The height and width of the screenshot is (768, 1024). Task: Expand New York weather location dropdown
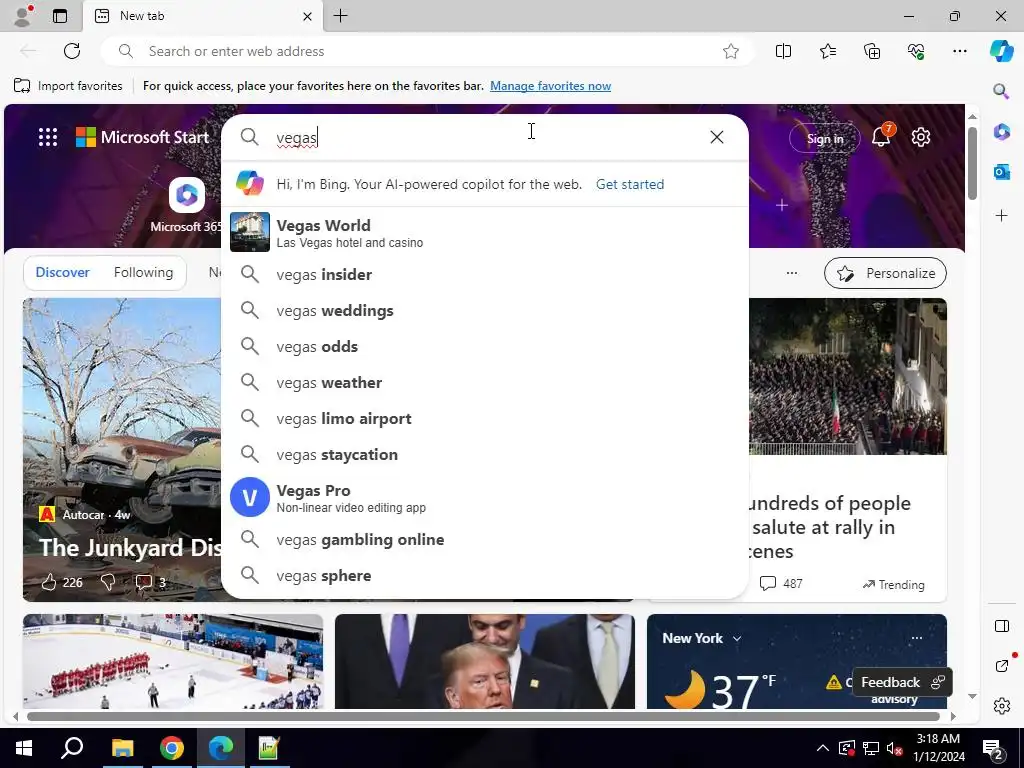tap(737, 638)
